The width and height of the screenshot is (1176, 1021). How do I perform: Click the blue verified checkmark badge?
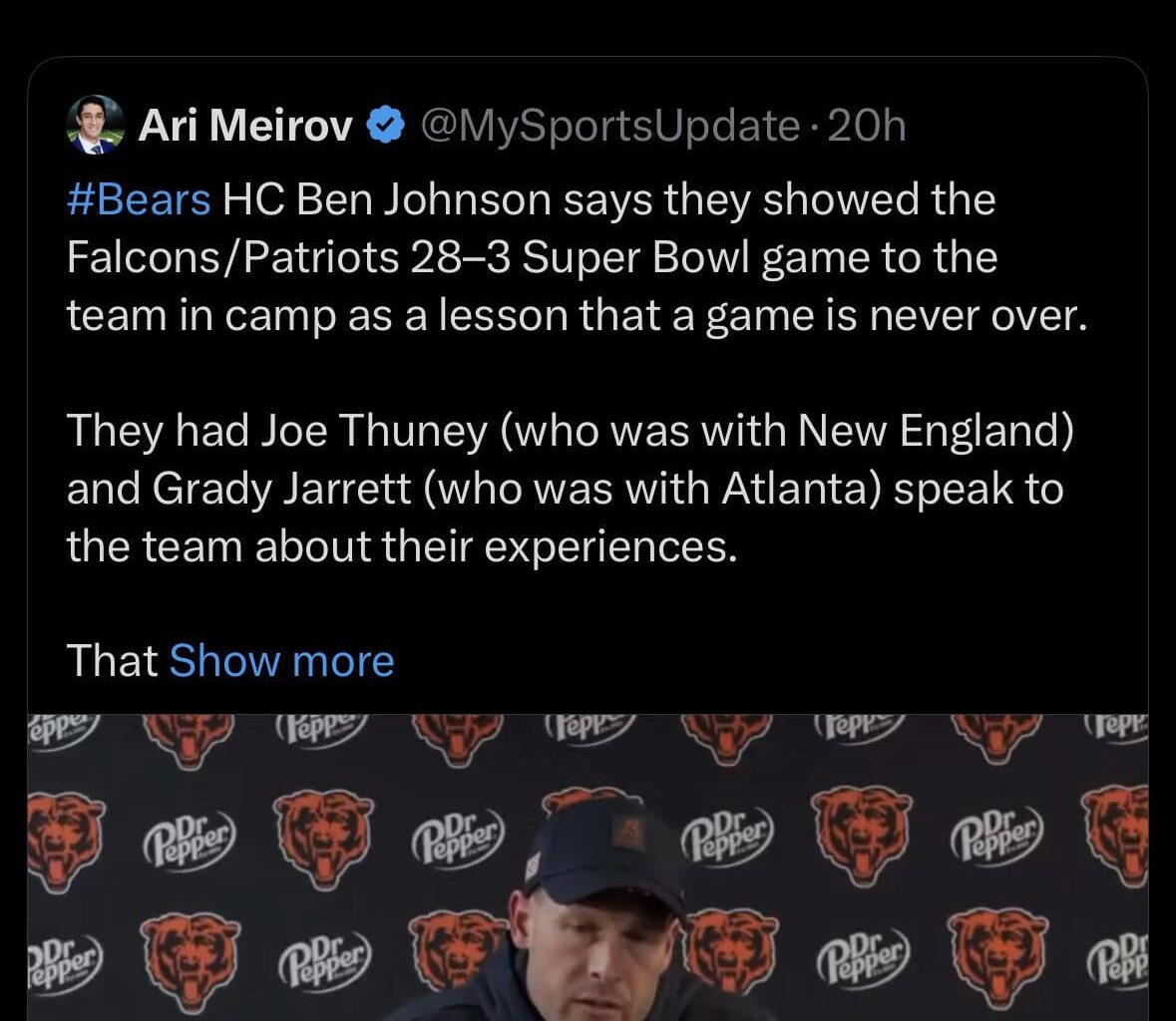click(386, 126)
